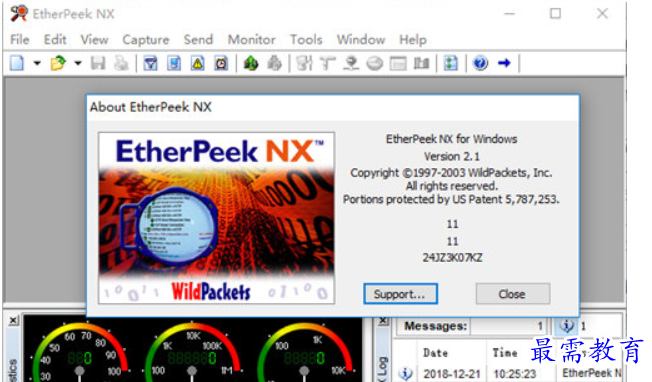Click the blue Help question mark icon
The image size is (652, 382).
[x=480, y=63]
